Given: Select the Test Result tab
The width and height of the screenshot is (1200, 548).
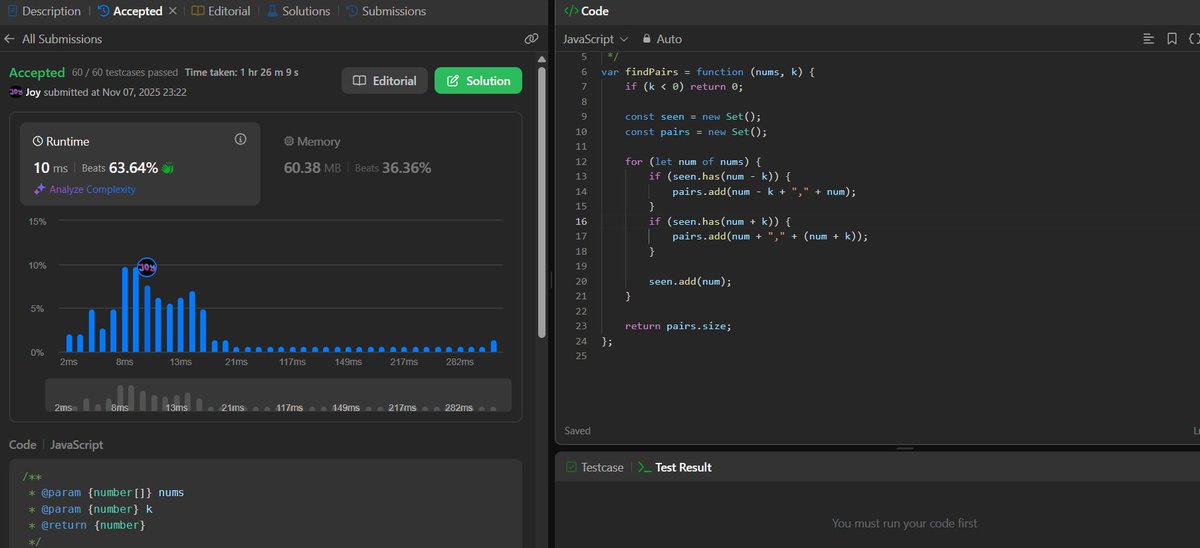Looking at the screenshot, I should pos(675,467).
